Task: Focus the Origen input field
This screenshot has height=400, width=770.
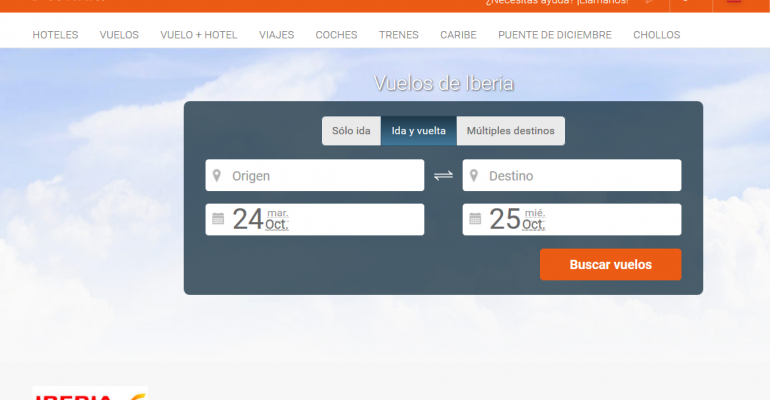Action: coord(315,175)
